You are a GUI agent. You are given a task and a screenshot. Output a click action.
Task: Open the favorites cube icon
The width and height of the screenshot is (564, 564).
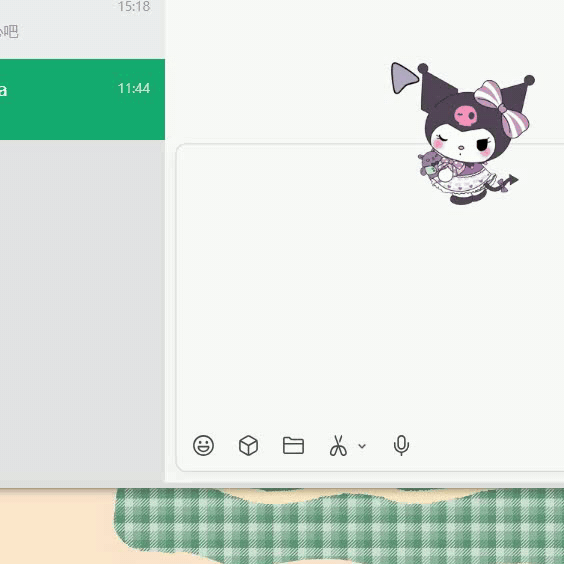pyautogui.click(x=248, y=445)
